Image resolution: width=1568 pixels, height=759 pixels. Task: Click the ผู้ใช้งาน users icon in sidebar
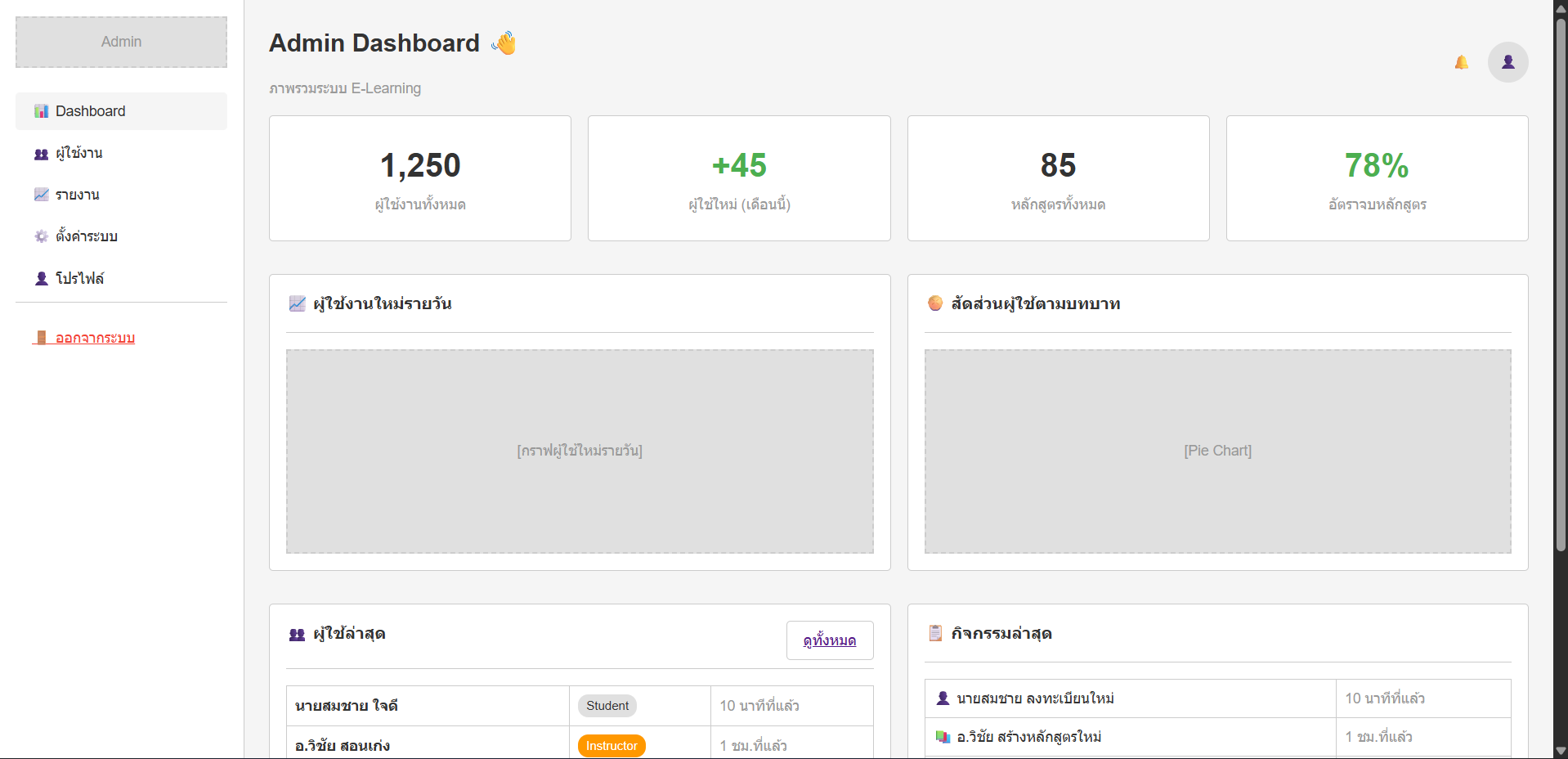pos(41,154)
